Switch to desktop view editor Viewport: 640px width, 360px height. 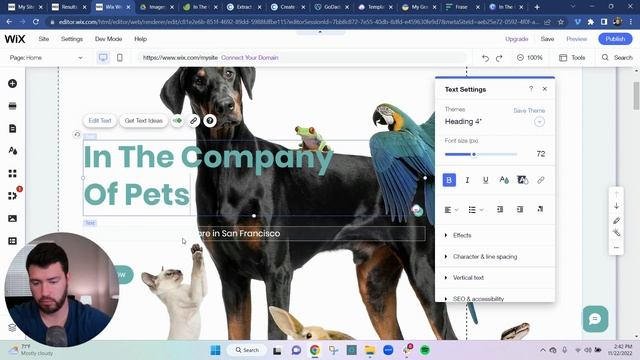[103, 58]
